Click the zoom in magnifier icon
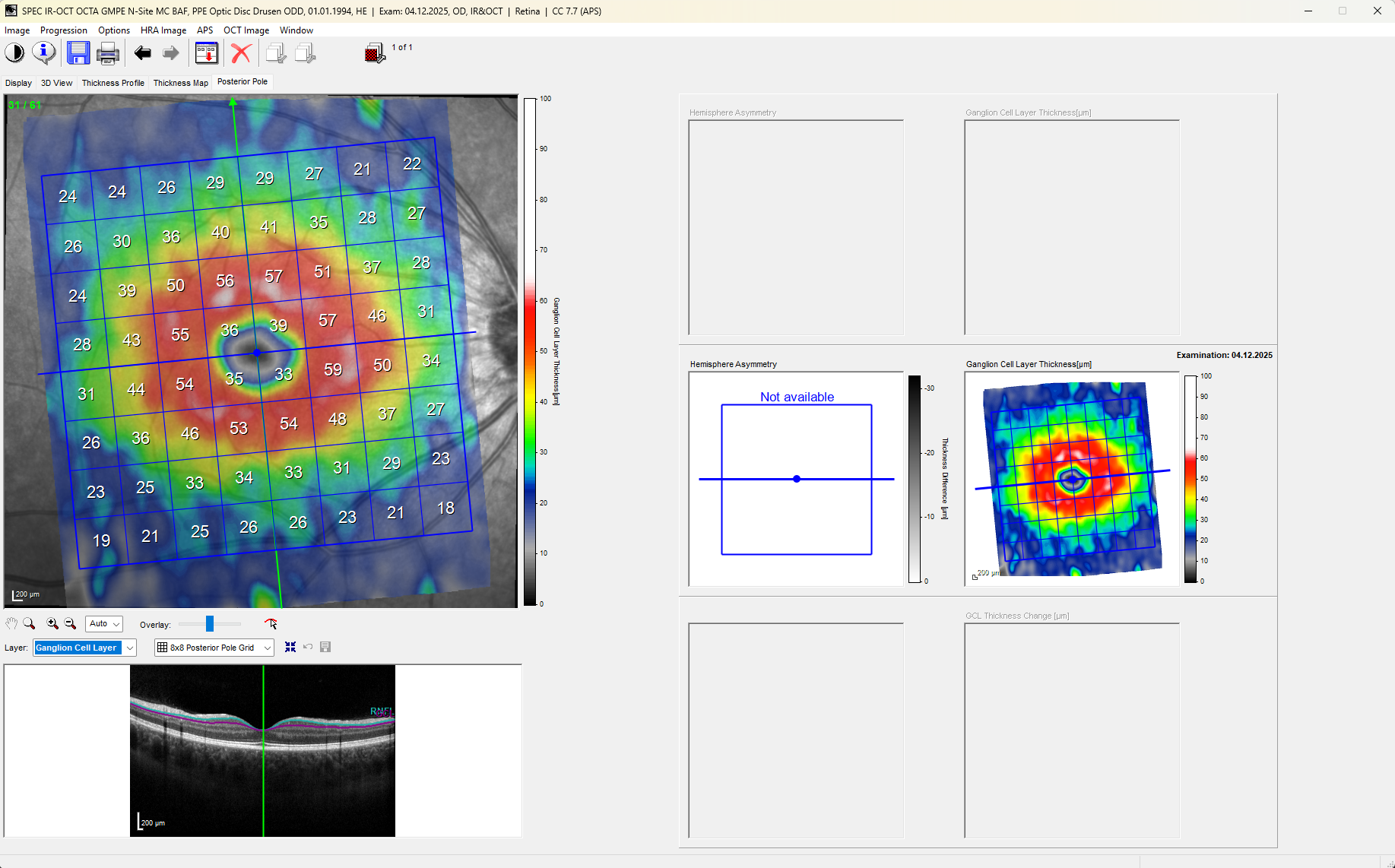The width and height of the screenshot is (1395, 868). click(52, 624)
